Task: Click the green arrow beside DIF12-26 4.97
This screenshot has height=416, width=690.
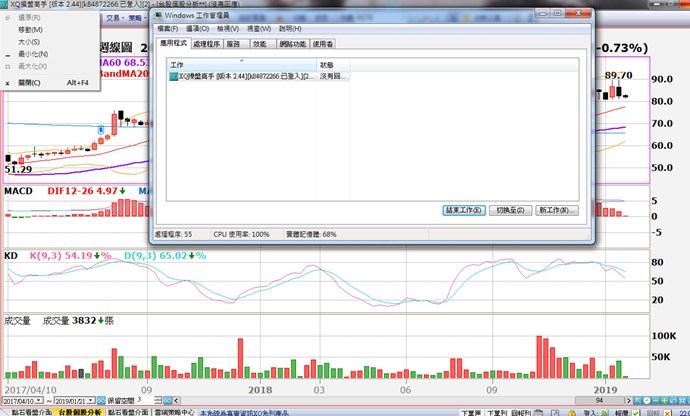Action: coord(126,190)
